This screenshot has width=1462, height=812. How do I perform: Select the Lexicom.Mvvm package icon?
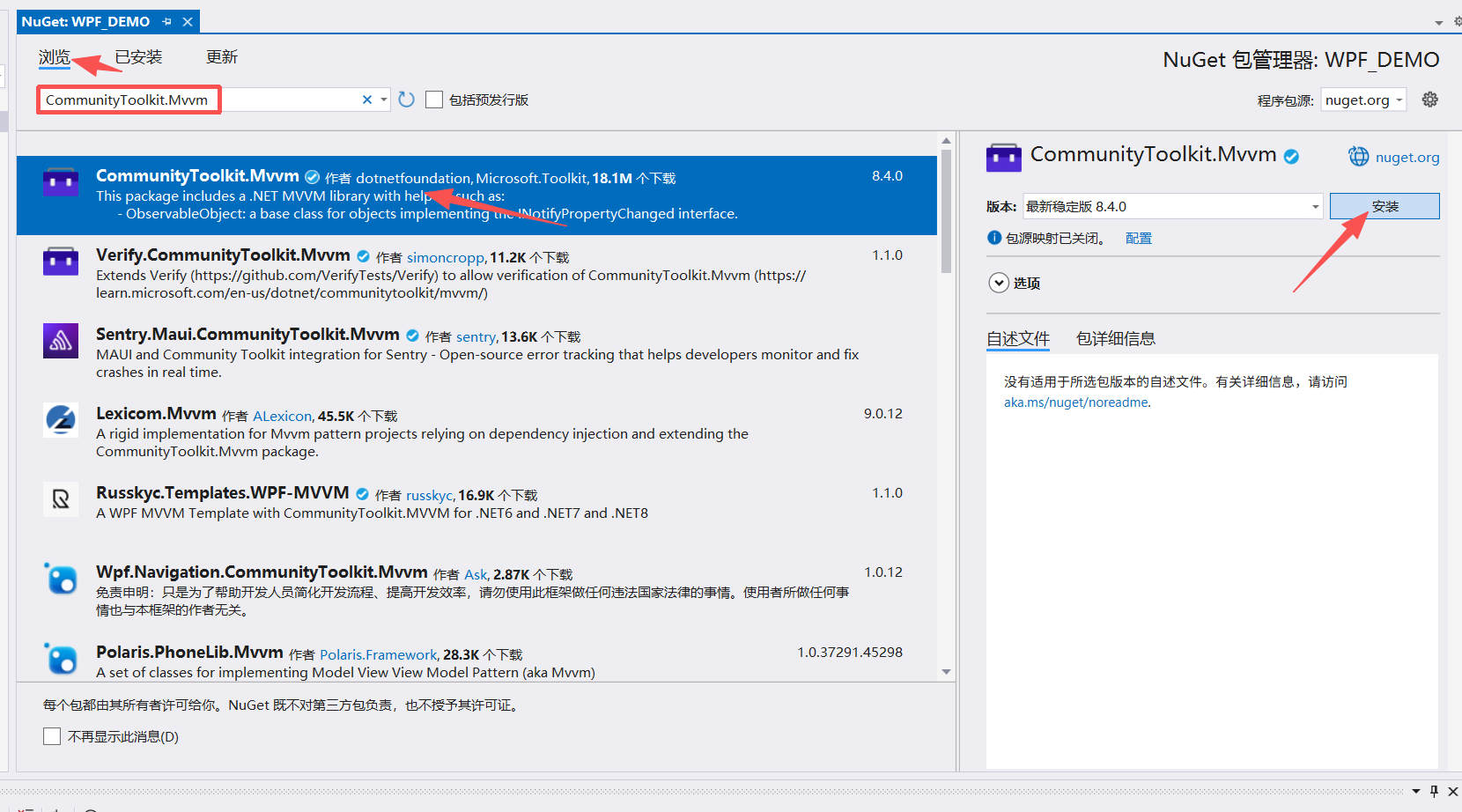click(61, 420)
